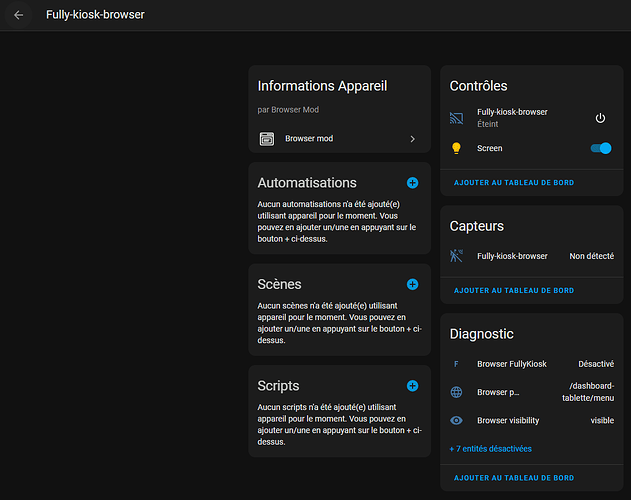Open the Fully-kiosk-browser sensor entity row

tap(513, 256)
